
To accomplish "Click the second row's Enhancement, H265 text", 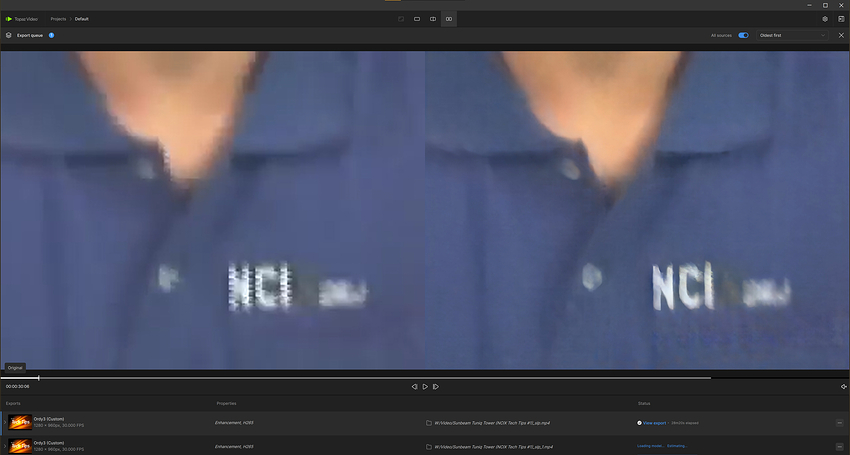I will (234, 447).
